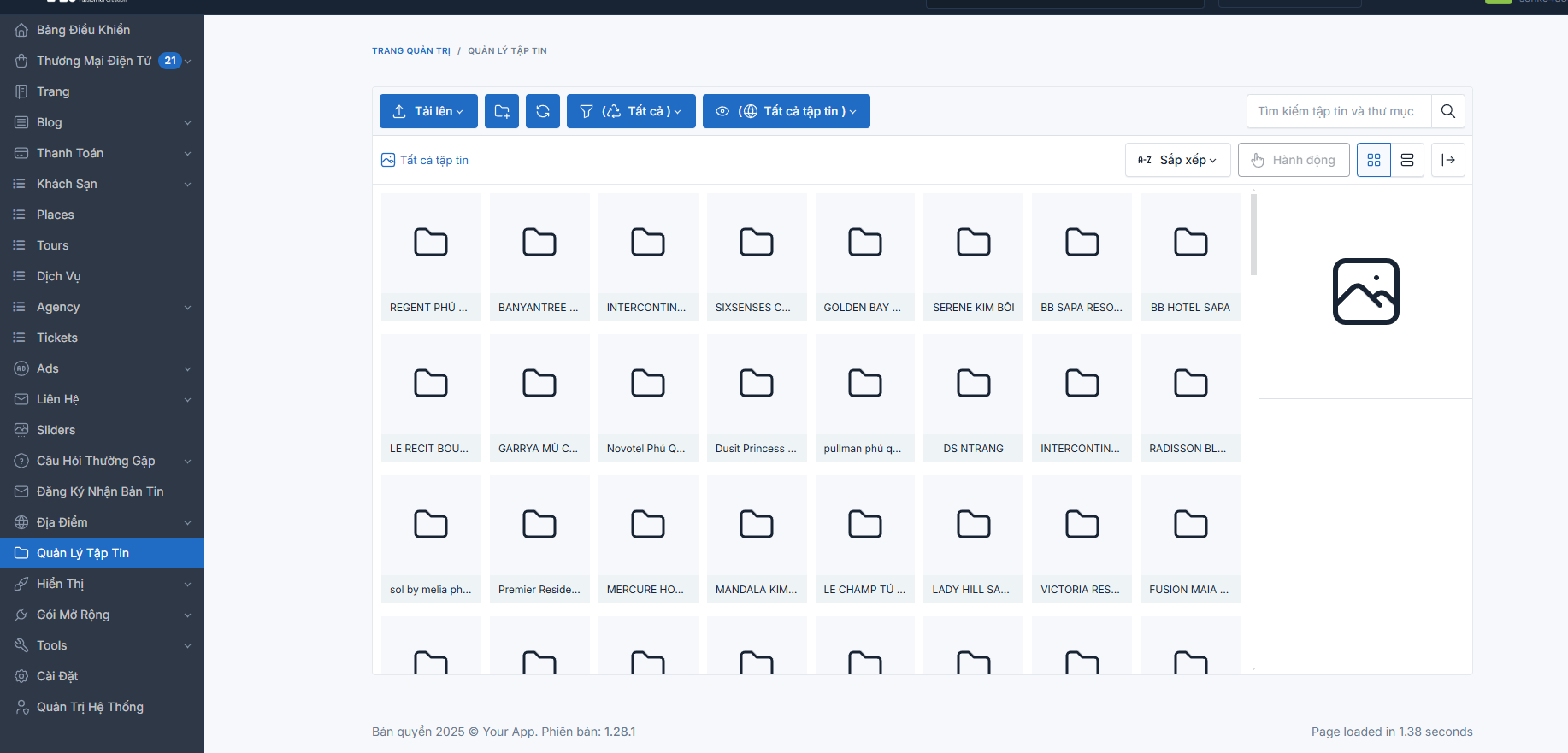Select the LADY HILL SA... folder
Image resolution: width=1568 pixels, height=753 pixels.
pos(974,539)
